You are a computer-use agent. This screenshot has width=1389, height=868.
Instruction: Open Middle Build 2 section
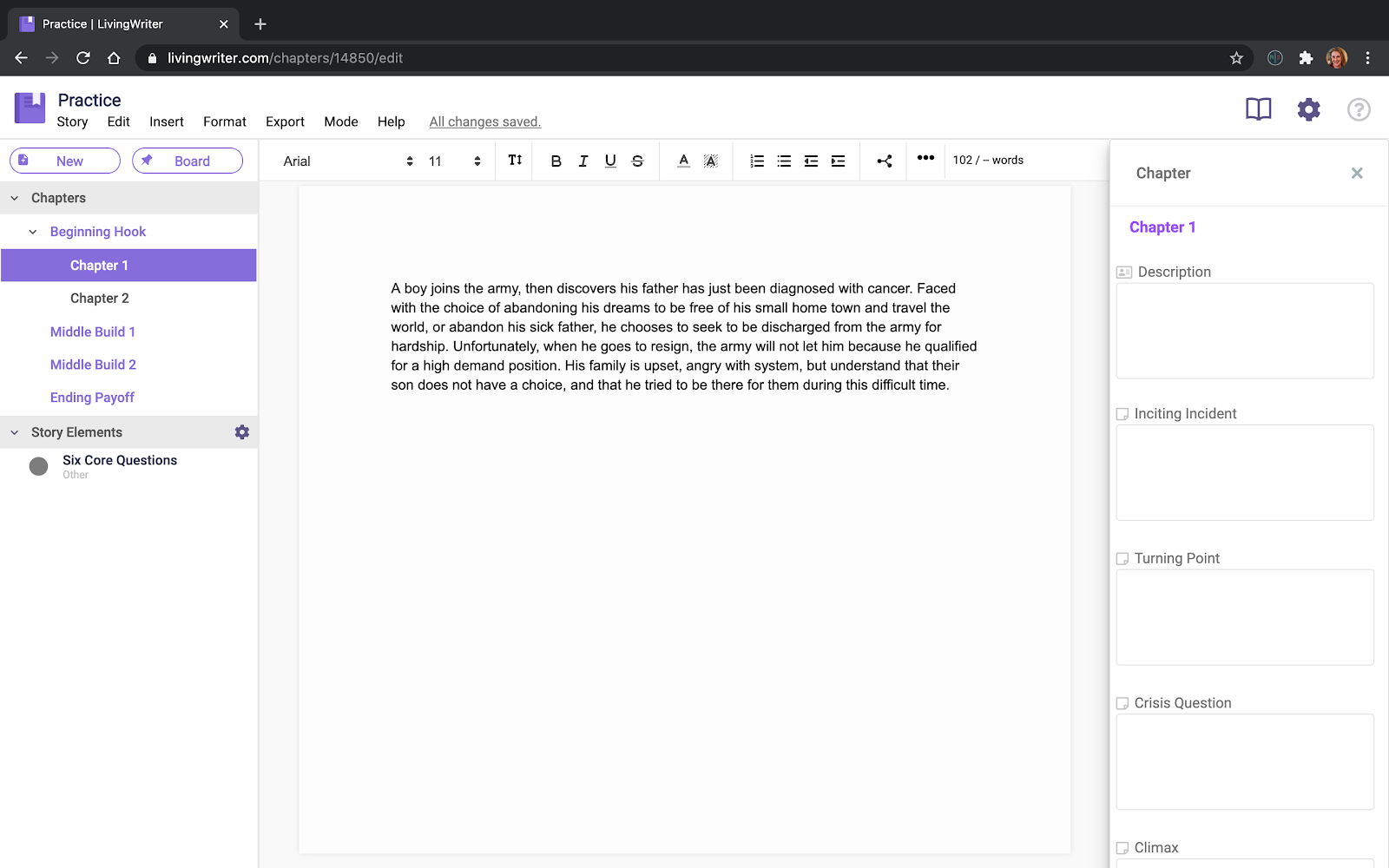point(93,365)
